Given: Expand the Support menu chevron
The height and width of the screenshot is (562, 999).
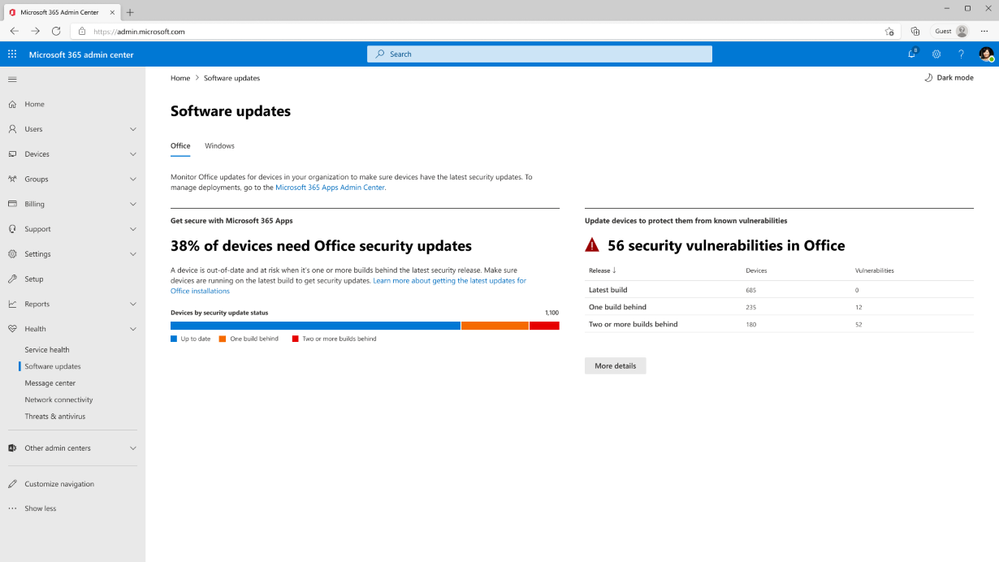Looking at the screenshot, I should point(133,229).
